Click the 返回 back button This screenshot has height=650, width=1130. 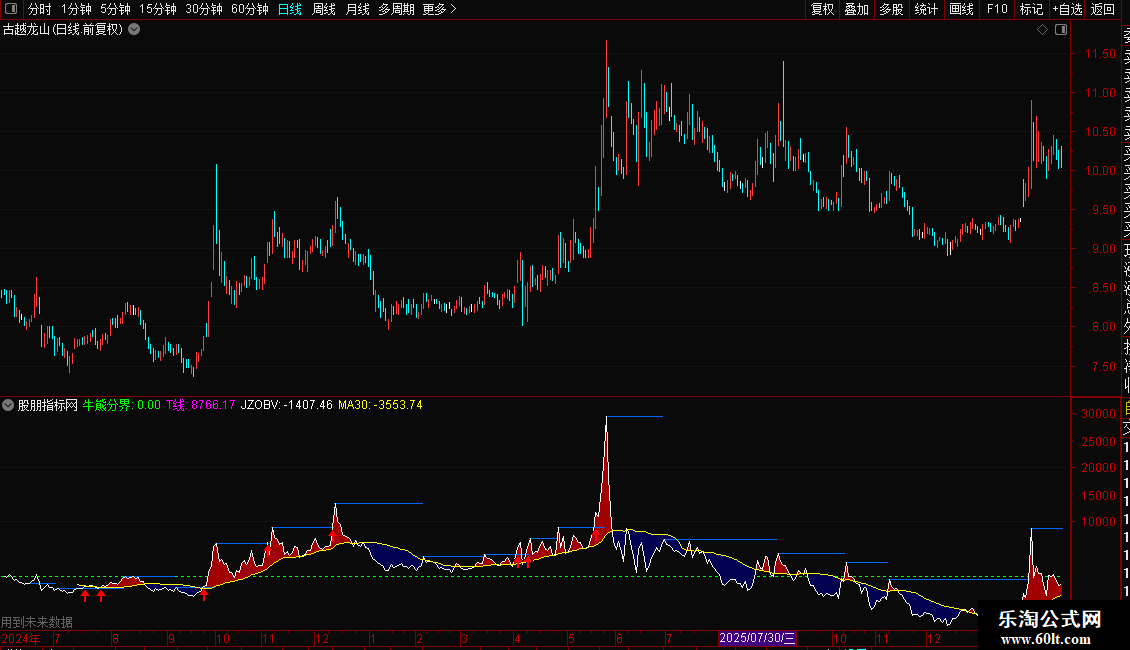[x=1103, y=9]
